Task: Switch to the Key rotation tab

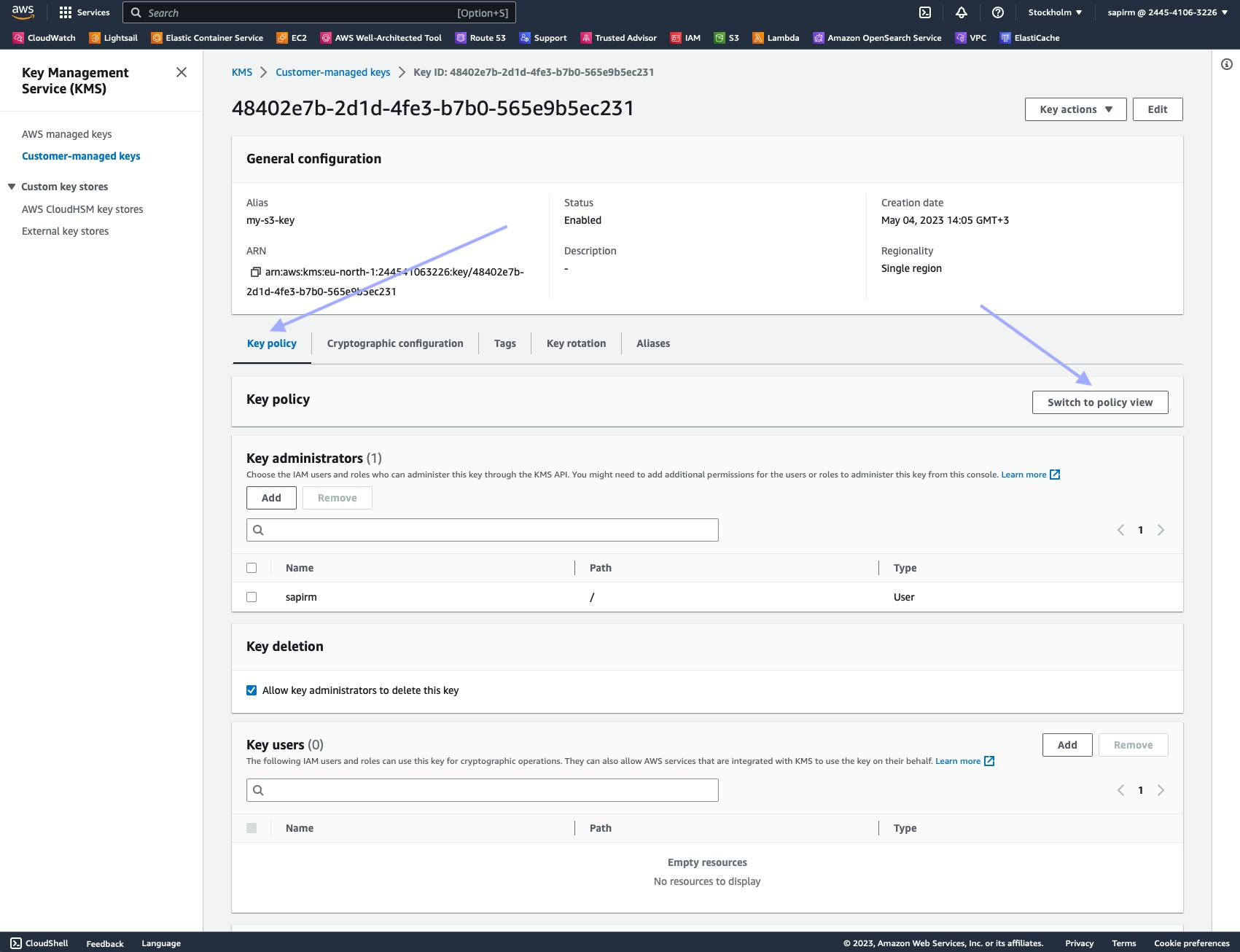Action: 576,343
